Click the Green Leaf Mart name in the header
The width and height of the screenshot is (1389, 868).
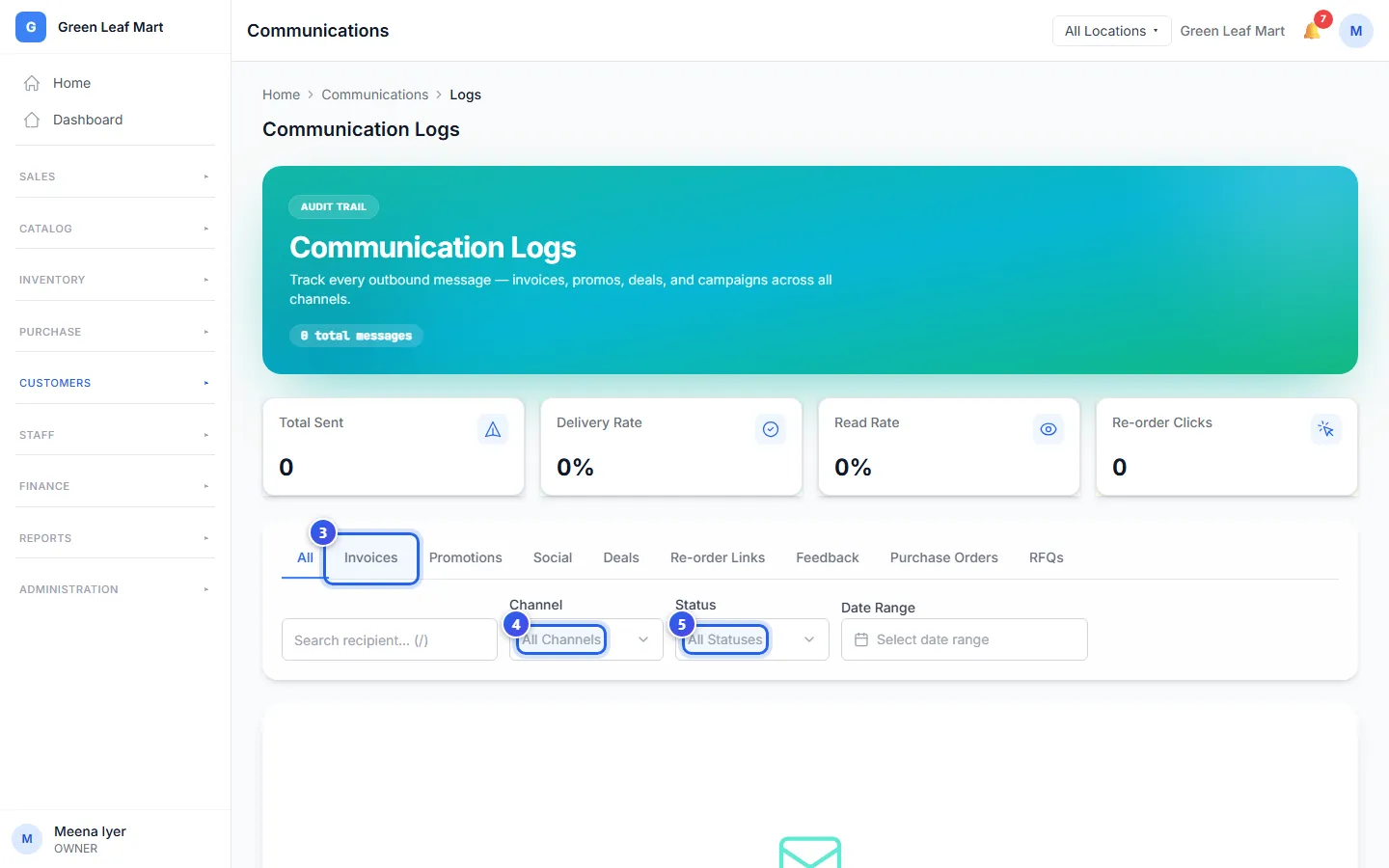(x=1233, y=31)
